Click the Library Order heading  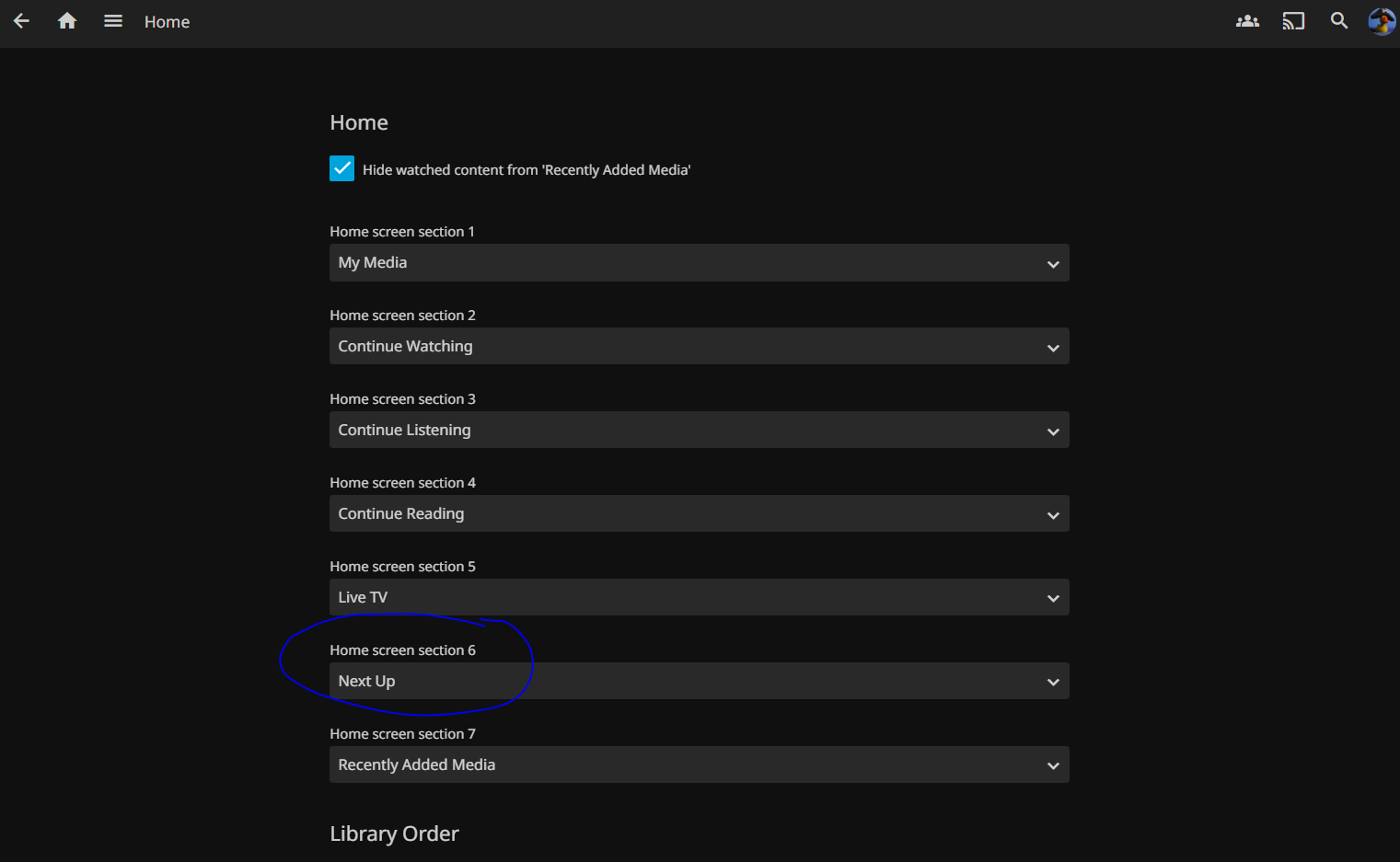click(394, 833)
